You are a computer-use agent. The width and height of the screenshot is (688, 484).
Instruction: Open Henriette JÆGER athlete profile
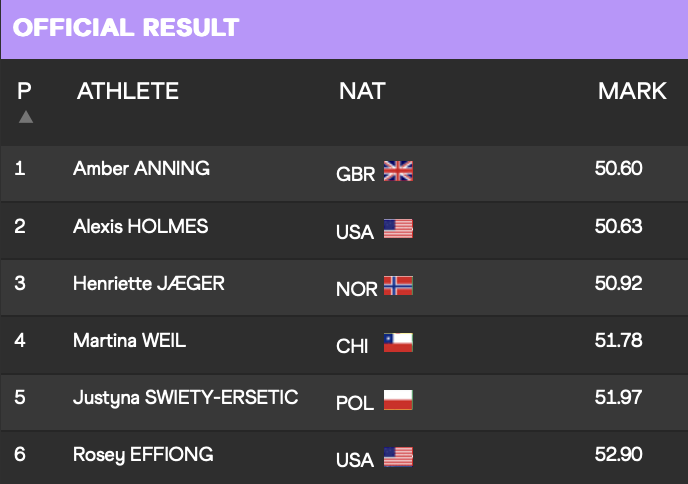click(149, 283)
